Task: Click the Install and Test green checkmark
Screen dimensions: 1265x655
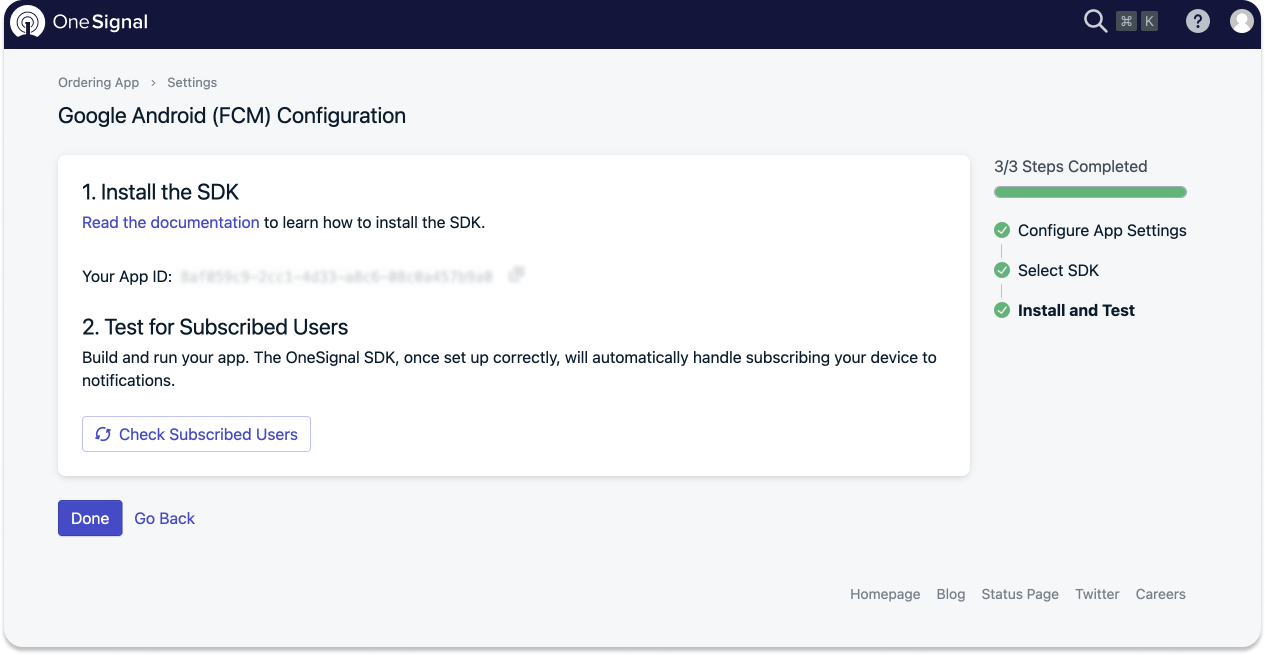Action: click(x=1002, y=310)
